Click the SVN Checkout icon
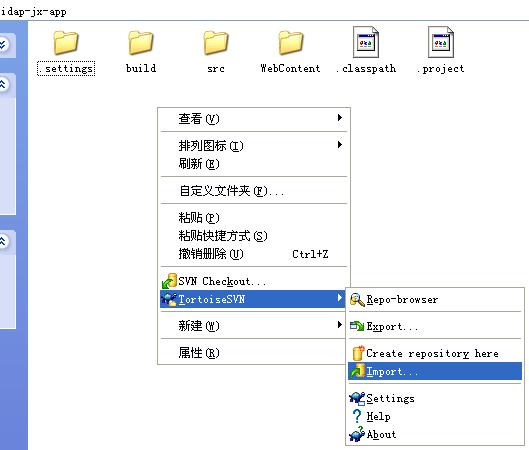 (169, 281)
